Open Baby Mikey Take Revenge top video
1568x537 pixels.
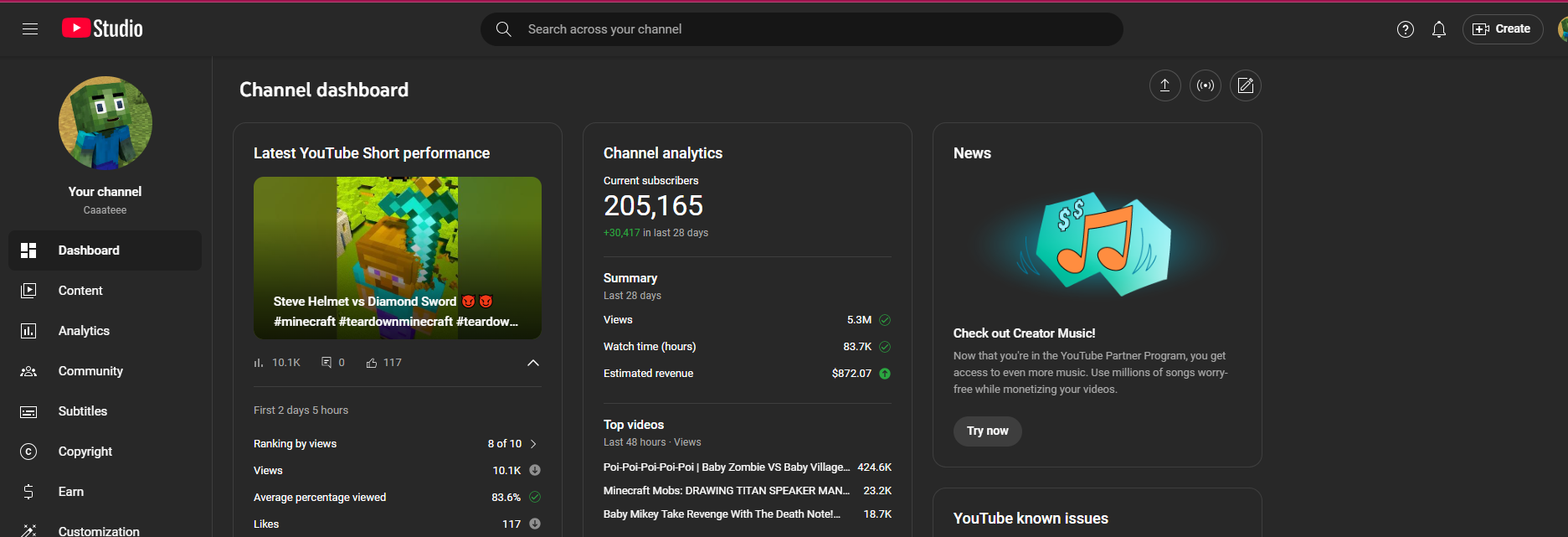[722, 514]
